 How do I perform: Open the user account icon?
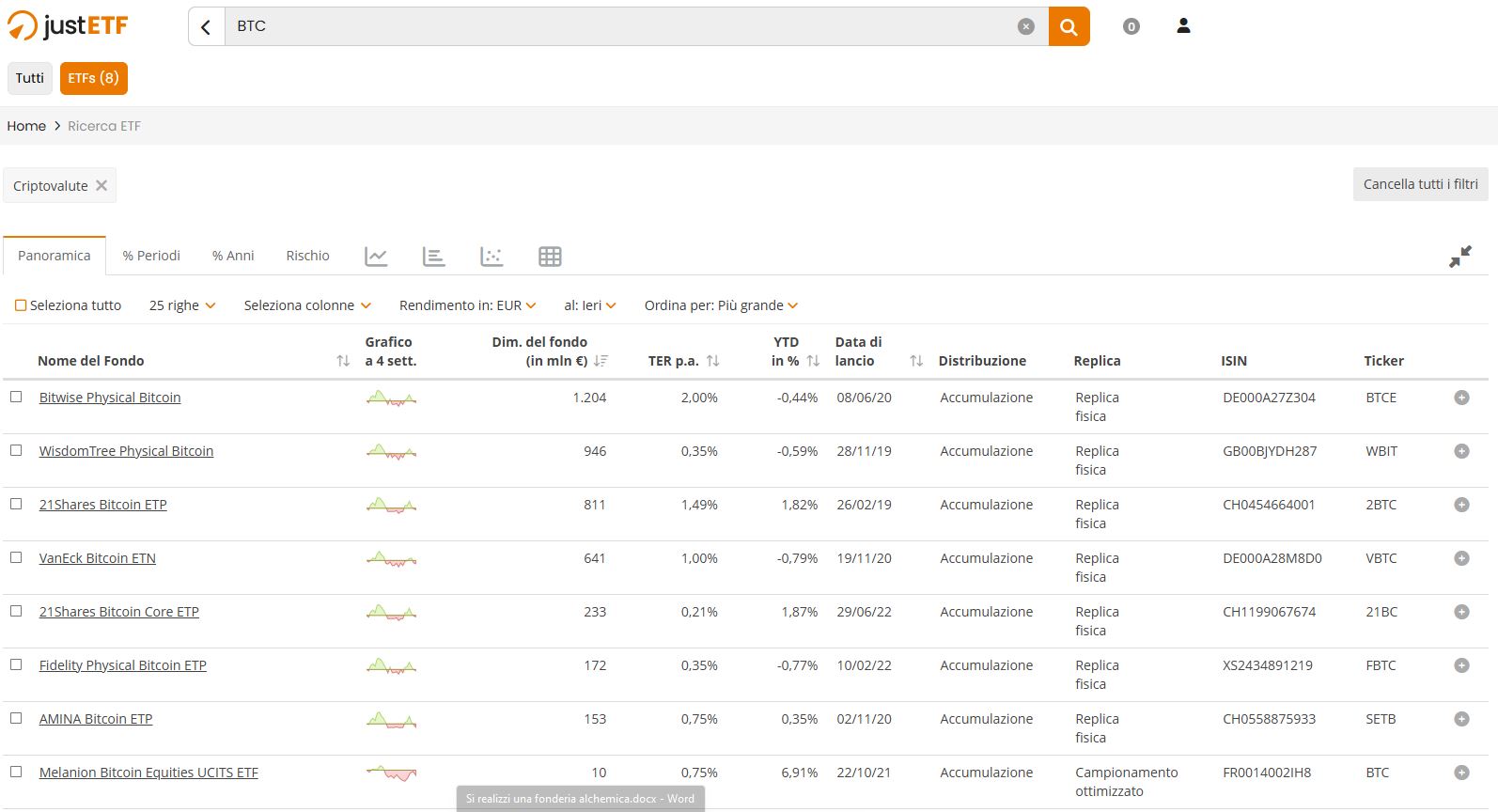(1184, 26)
